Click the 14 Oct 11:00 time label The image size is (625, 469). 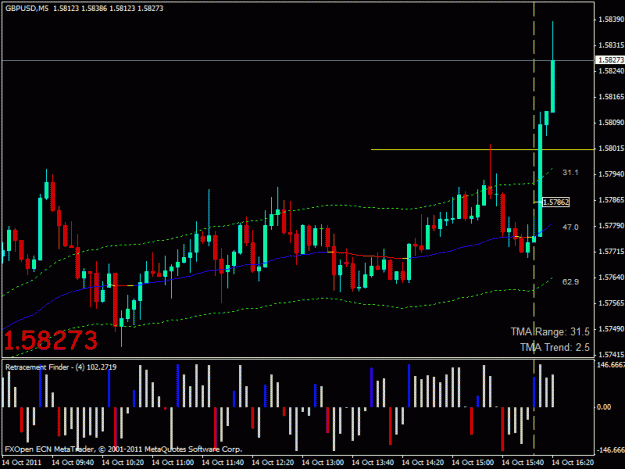[173, 463]
